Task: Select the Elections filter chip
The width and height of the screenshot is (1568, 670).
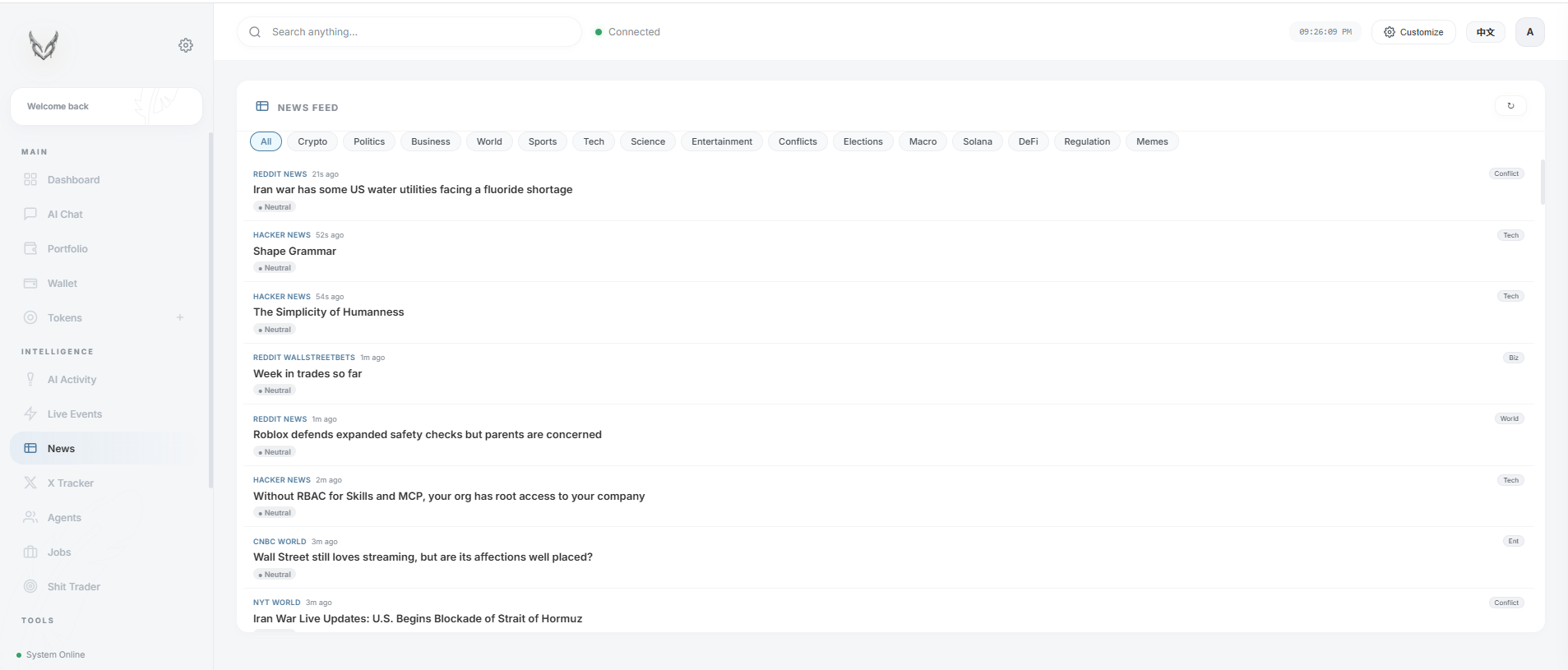Action: click(863, 141)
